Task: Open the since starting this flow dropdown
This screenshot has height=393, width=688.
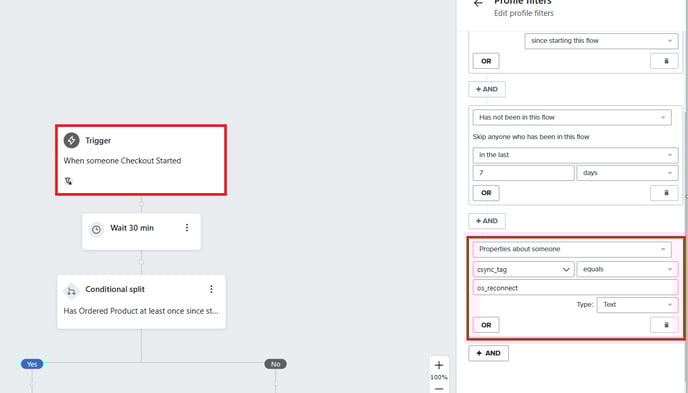Action: point(601,41)
